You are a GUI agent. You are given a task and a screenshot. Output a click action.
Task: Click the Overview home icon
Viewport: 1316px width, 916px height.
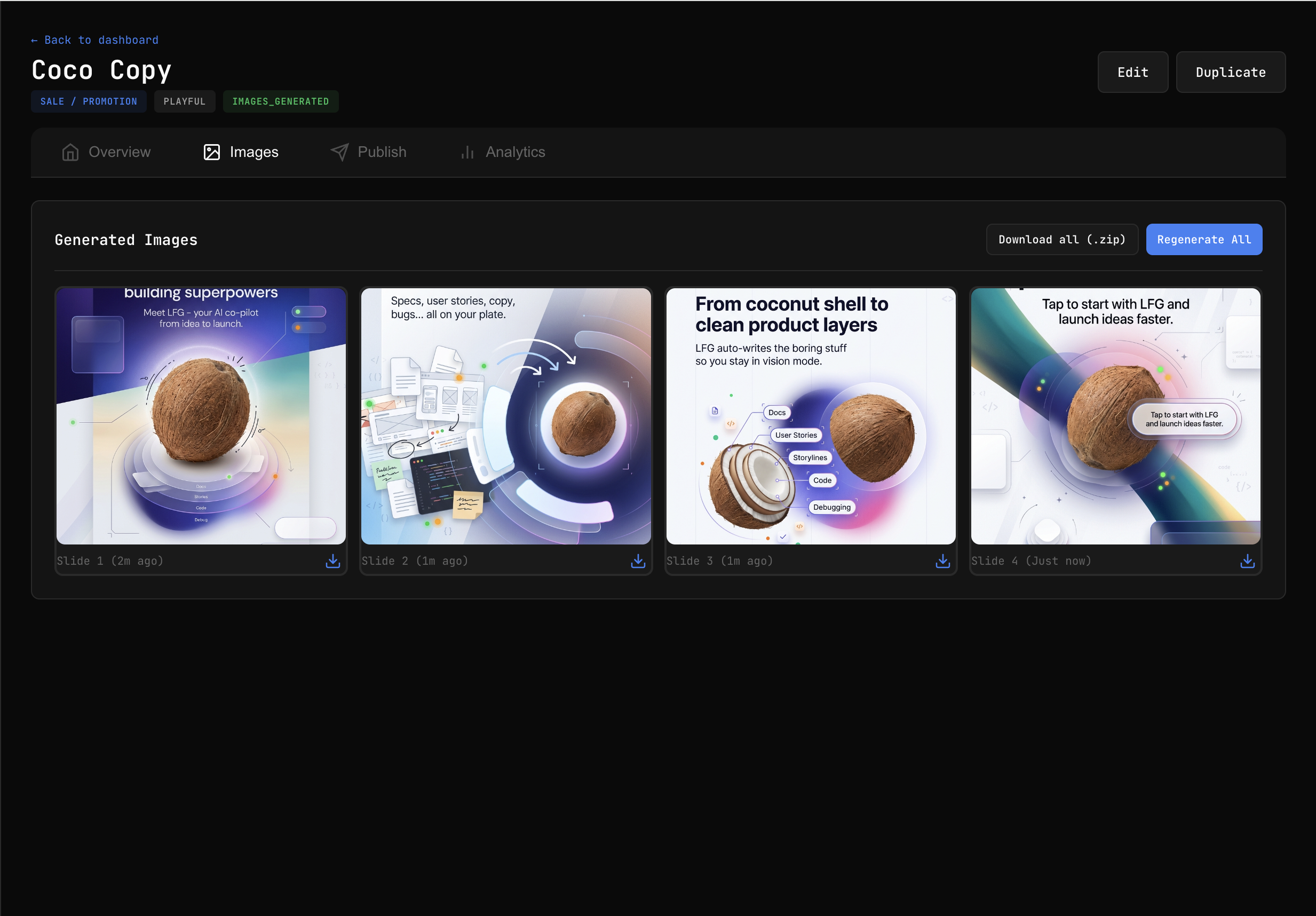click(70, 152)
